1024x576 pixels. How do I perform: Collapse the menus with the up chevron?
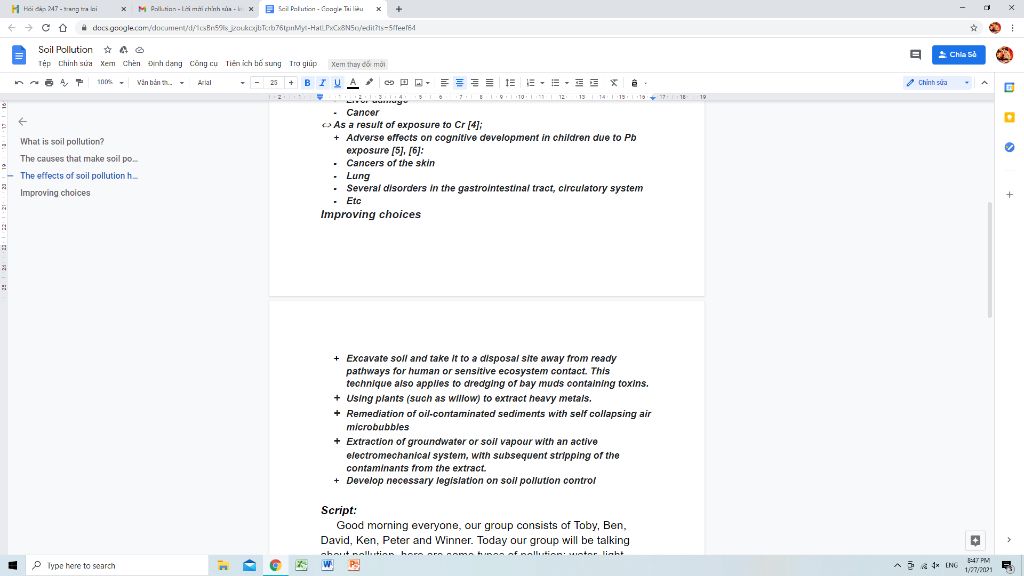(985, 83)
